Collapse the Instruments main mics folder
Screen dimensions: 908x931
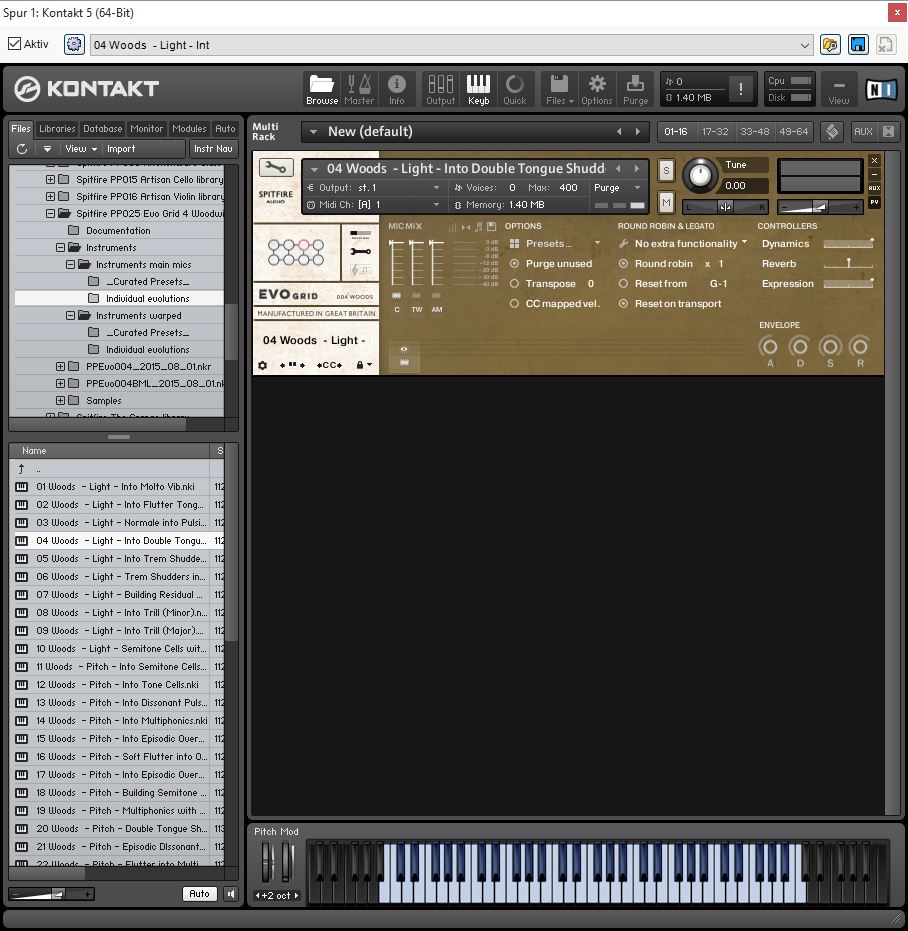(70, 265)
